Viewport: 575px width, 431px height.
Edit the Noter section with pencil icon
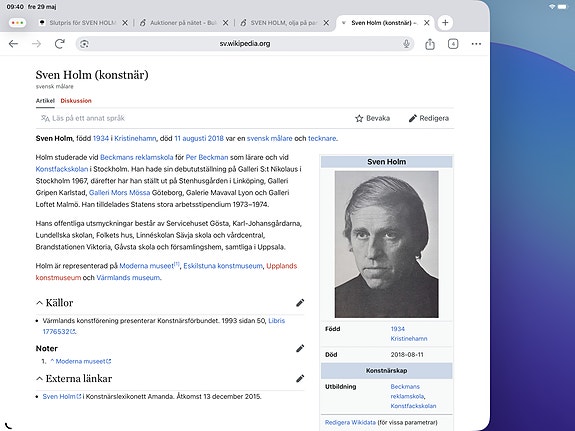[300, 348]
